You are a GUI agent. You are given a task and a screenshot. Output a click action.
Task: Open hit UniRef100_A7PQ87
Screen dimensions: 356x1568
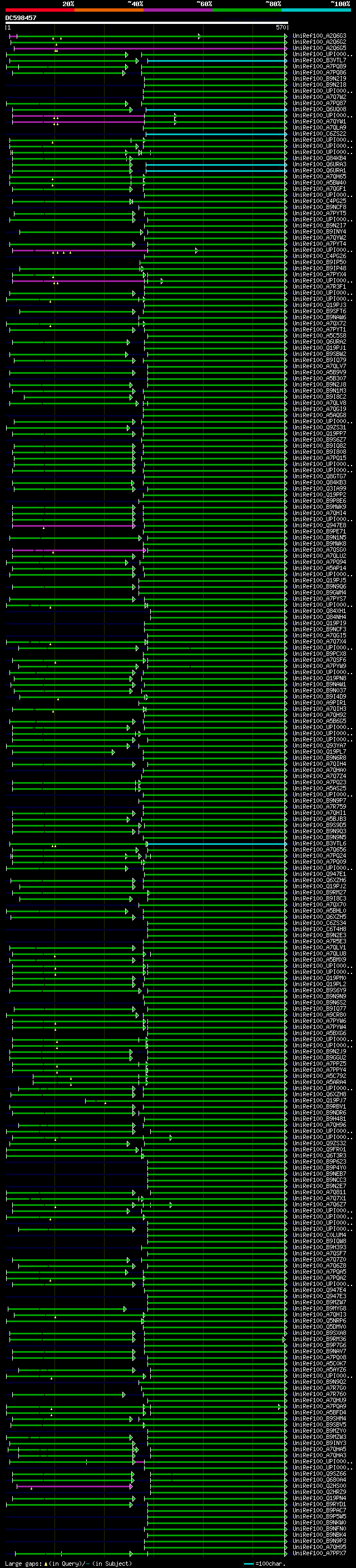point(319,103)
